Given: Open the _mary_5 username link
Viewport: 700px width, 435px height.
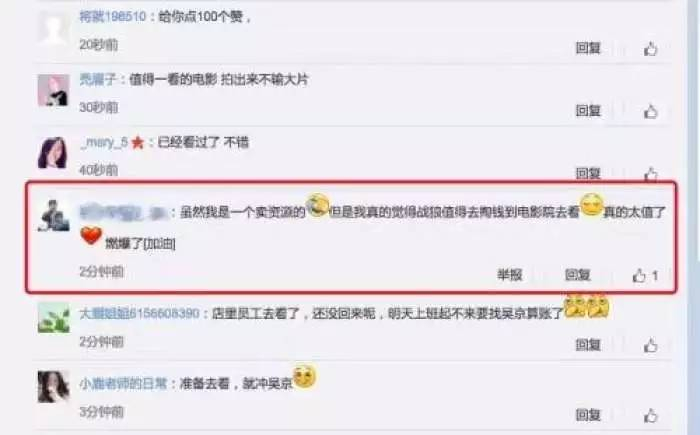Looking at the screenshot, I should coord(104,142).
